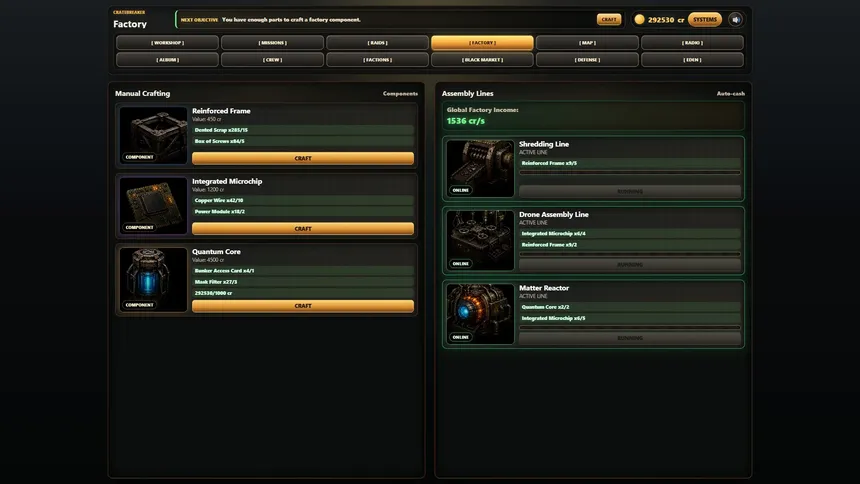The image size is (860, 484).
Task: Click the Shredding Line progress bar
Action: [x=630, y=172]
